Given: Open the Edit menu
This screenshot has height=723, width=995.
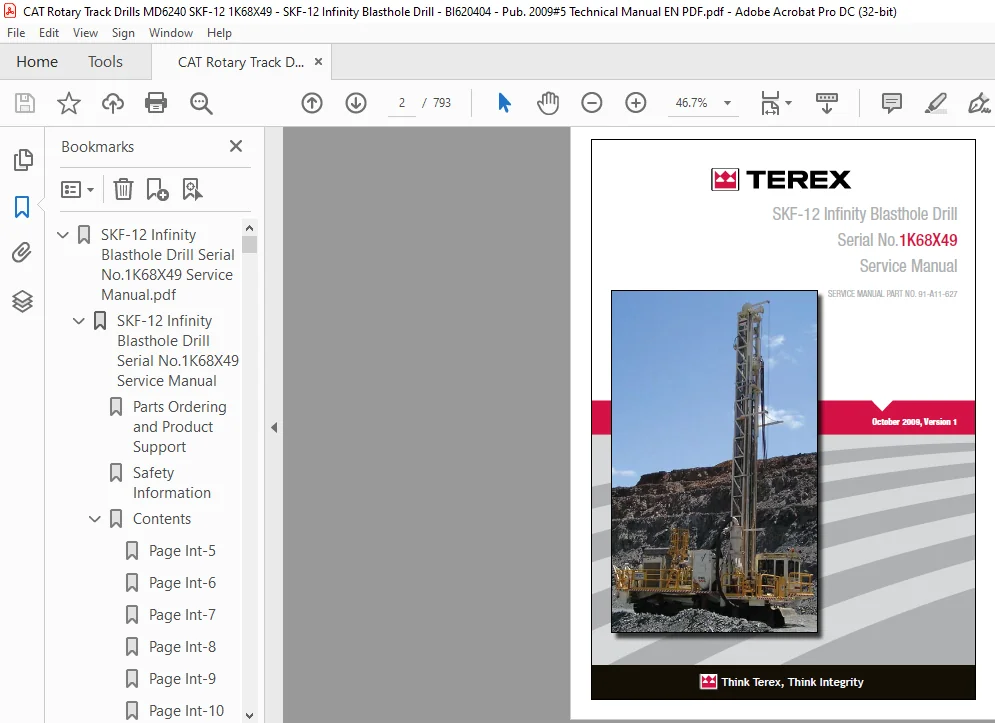Looking at the screenshot, I should coord(49,33).
